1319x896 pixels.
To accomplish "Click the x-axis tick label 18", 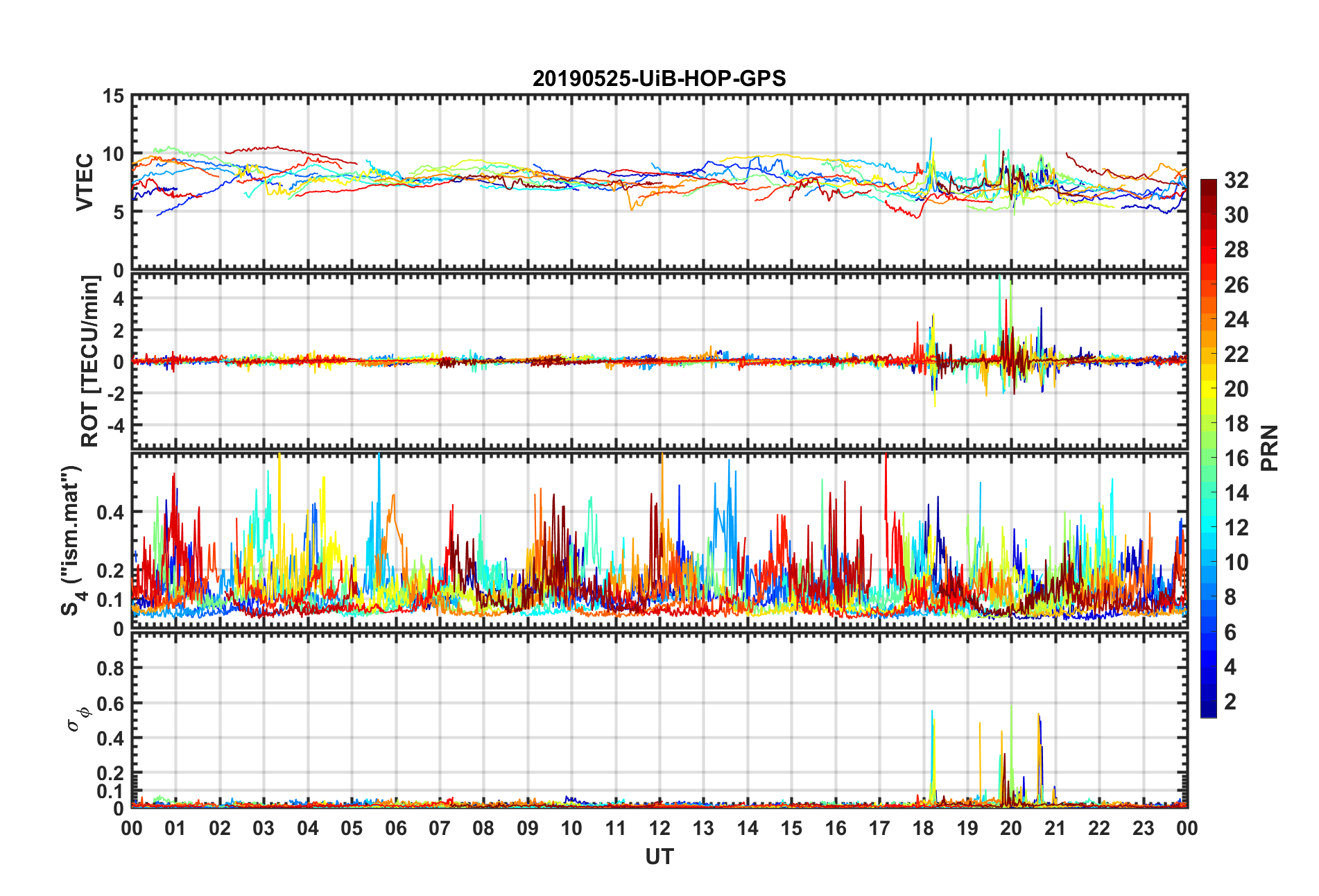I will click(923, 828).
